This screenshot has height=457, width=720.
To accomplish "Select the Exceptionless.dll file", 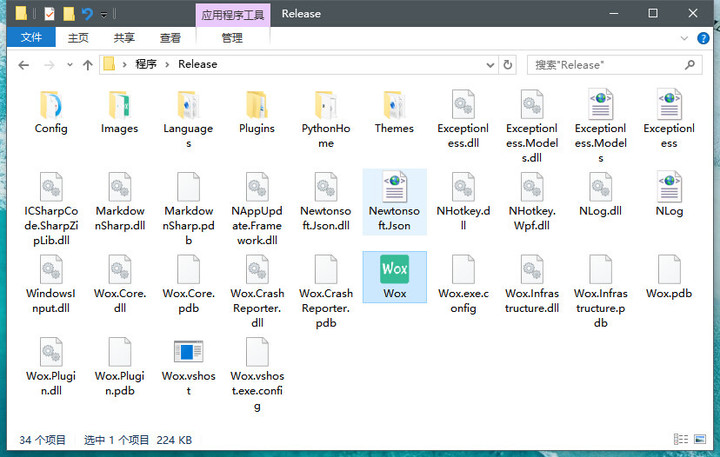I will 463,119.
